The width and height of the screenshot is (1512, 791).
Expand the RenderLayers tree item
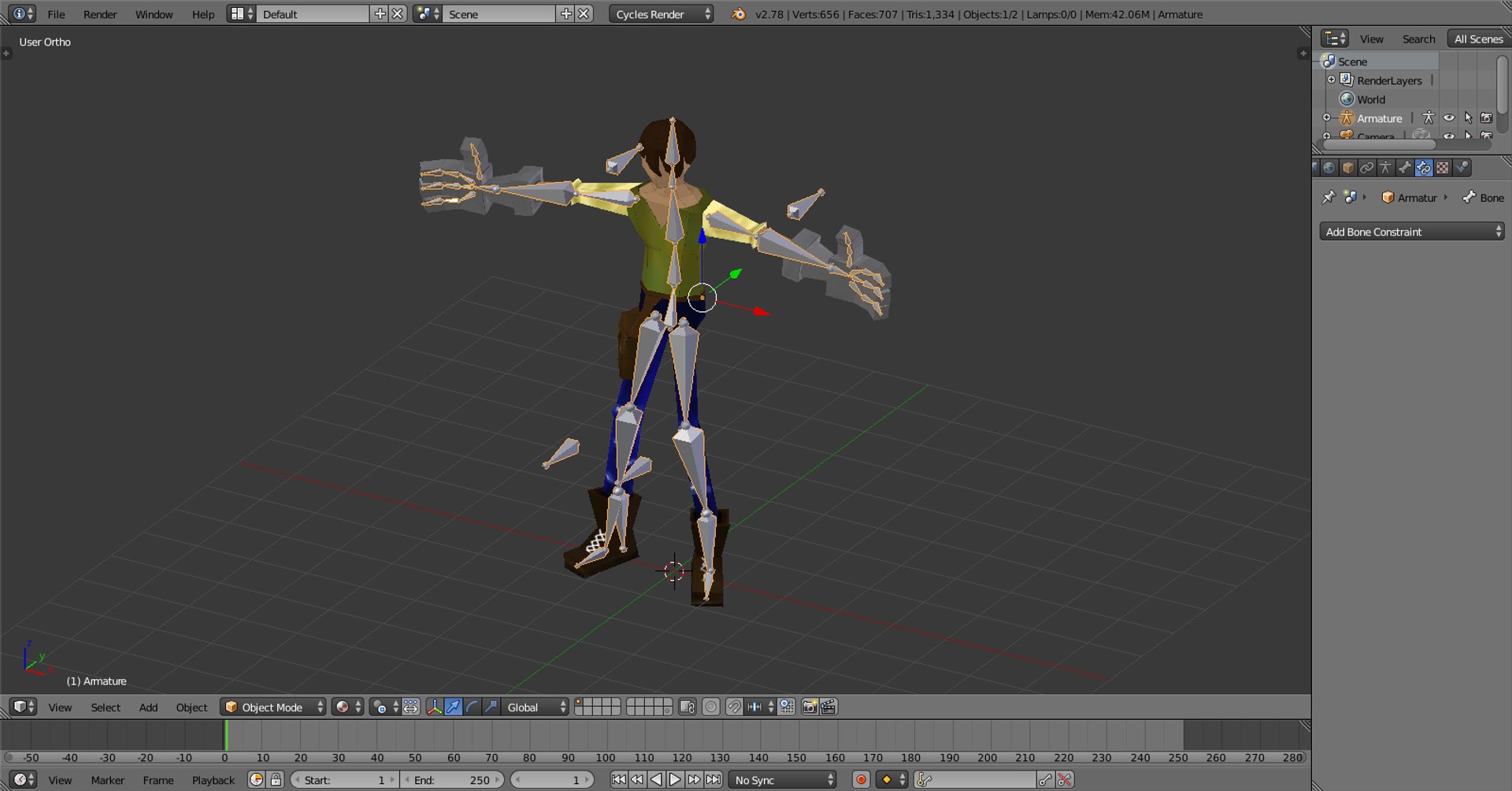tap(1332, 80)
